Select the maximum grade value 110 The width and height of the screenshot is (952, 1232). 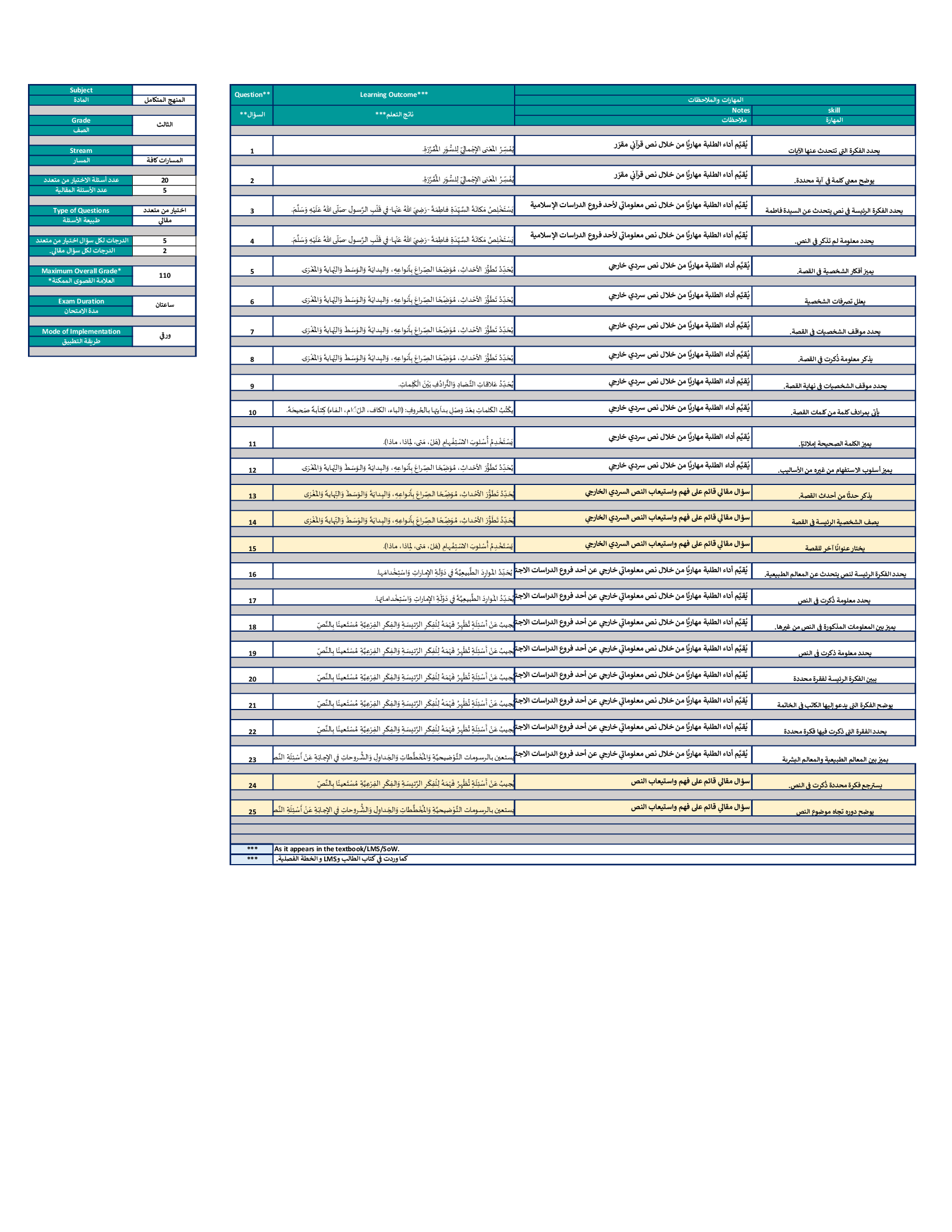164,276
